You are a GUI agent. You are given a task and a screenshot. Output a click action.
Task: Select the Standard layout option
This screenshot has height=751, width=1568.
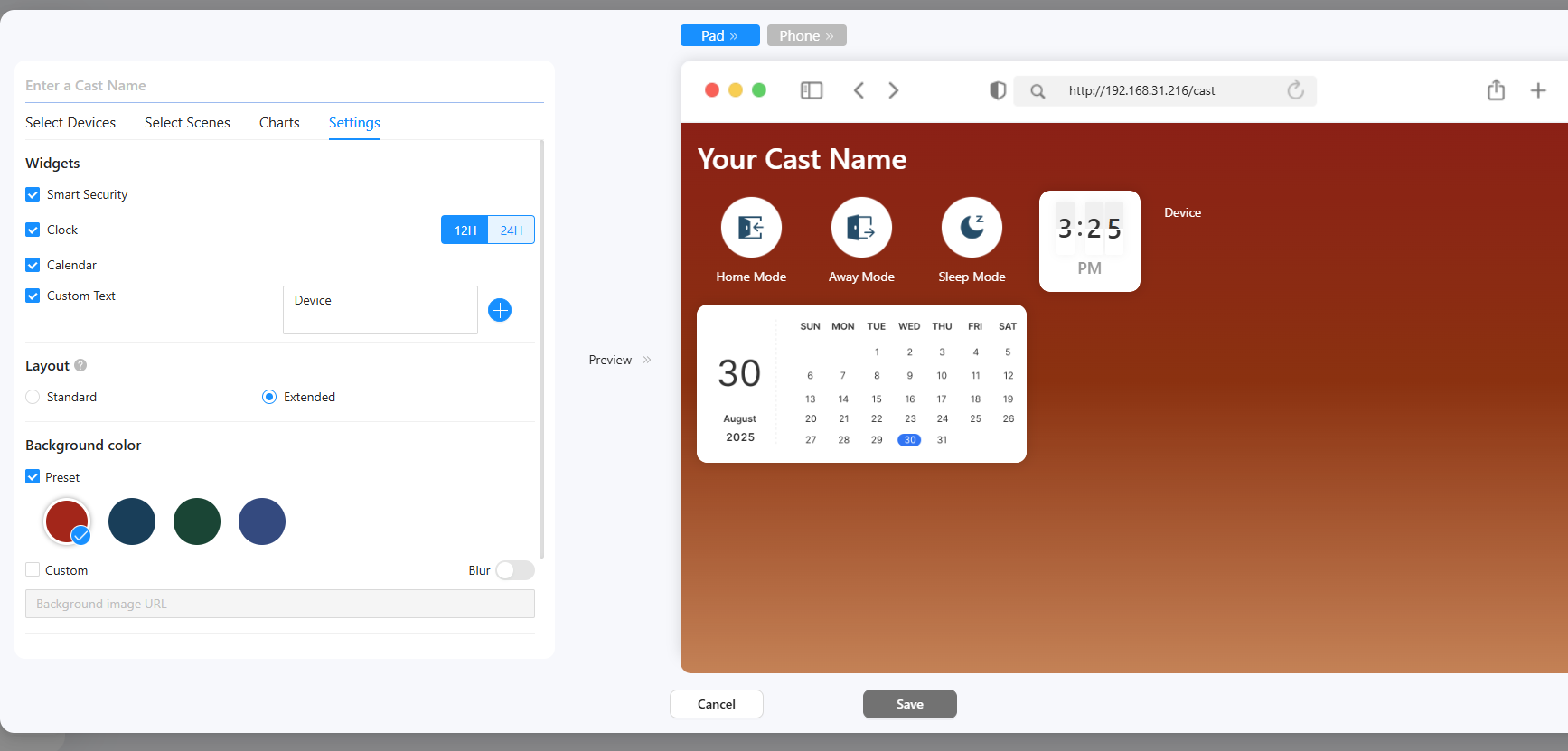(x=33, y=397)
